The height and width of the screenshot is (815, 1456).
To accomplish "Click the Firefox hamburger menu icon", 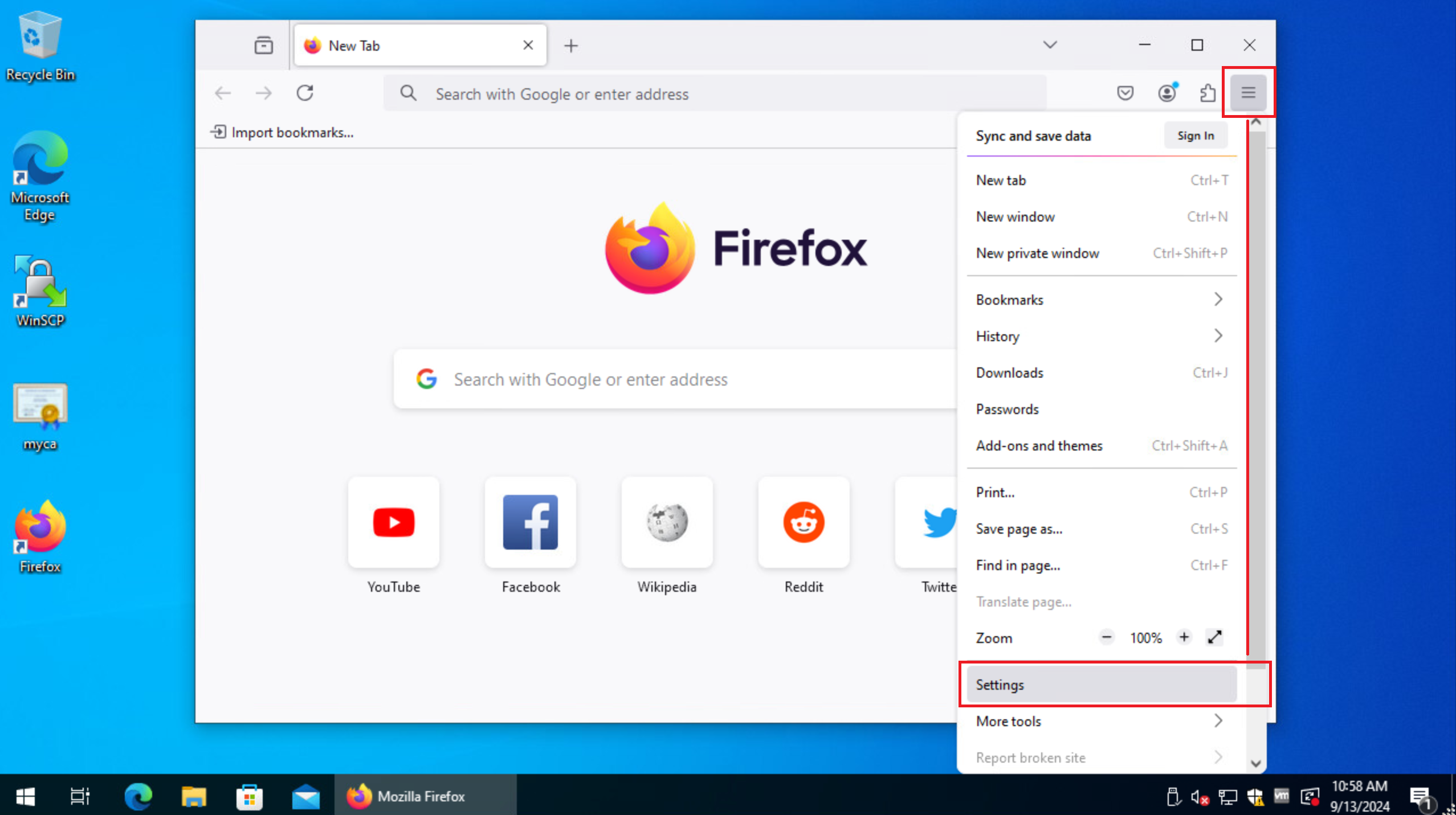I will coord(1248,92).
